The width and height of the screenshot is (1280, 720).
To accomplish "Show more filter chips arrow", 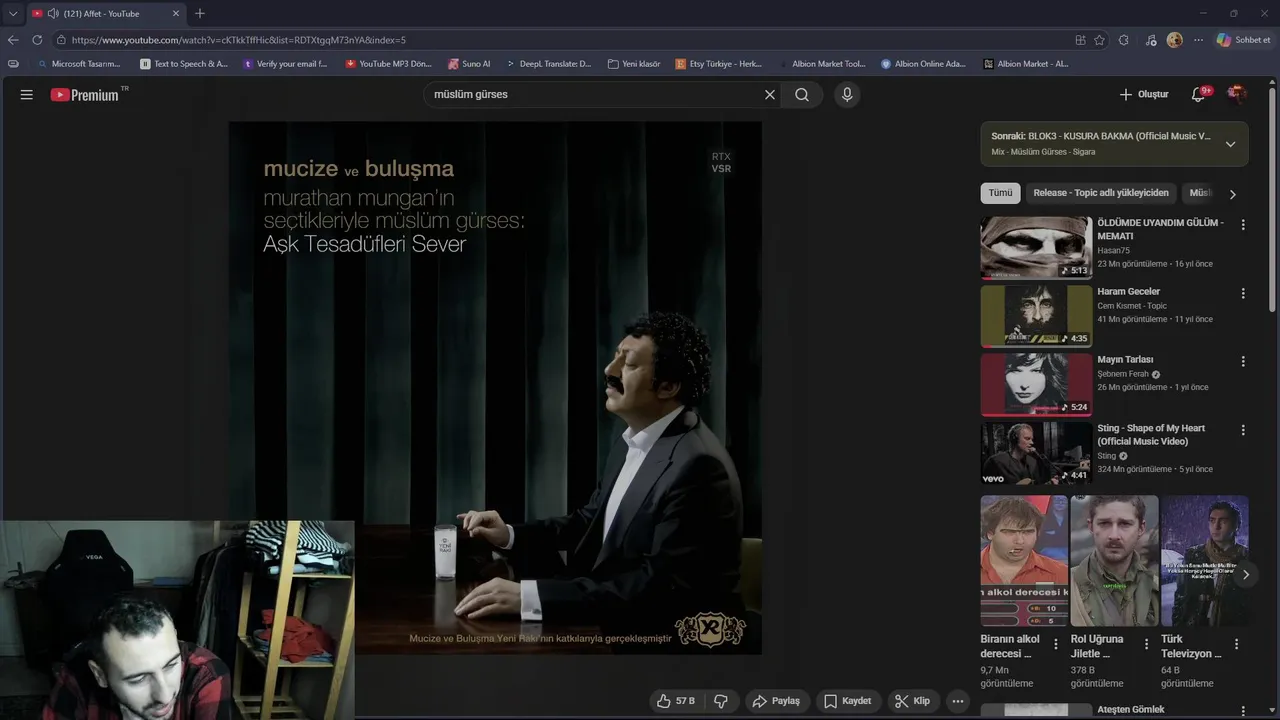I will (x=1232, y=194).
